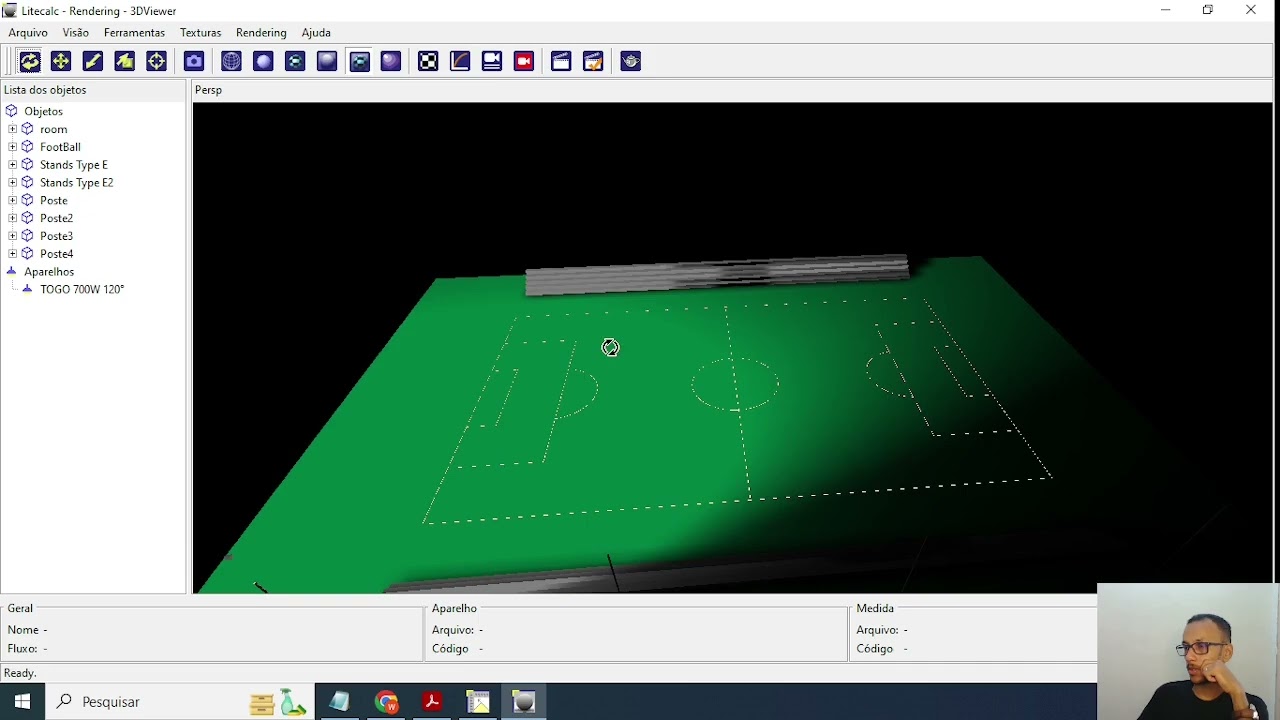1280x720 pixels.
Task: Expand the FootBall tree node
Action: tap(12, 147)
